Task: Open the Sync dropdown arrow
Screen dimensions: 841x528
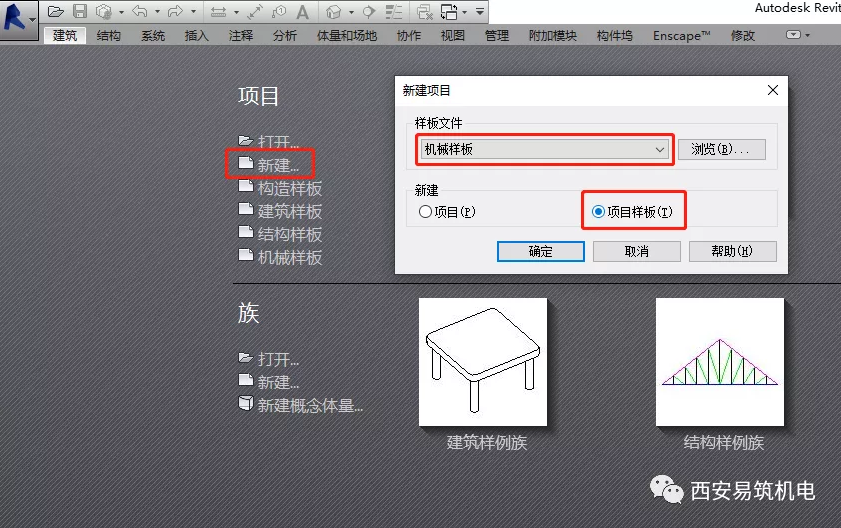Action: 121,11
